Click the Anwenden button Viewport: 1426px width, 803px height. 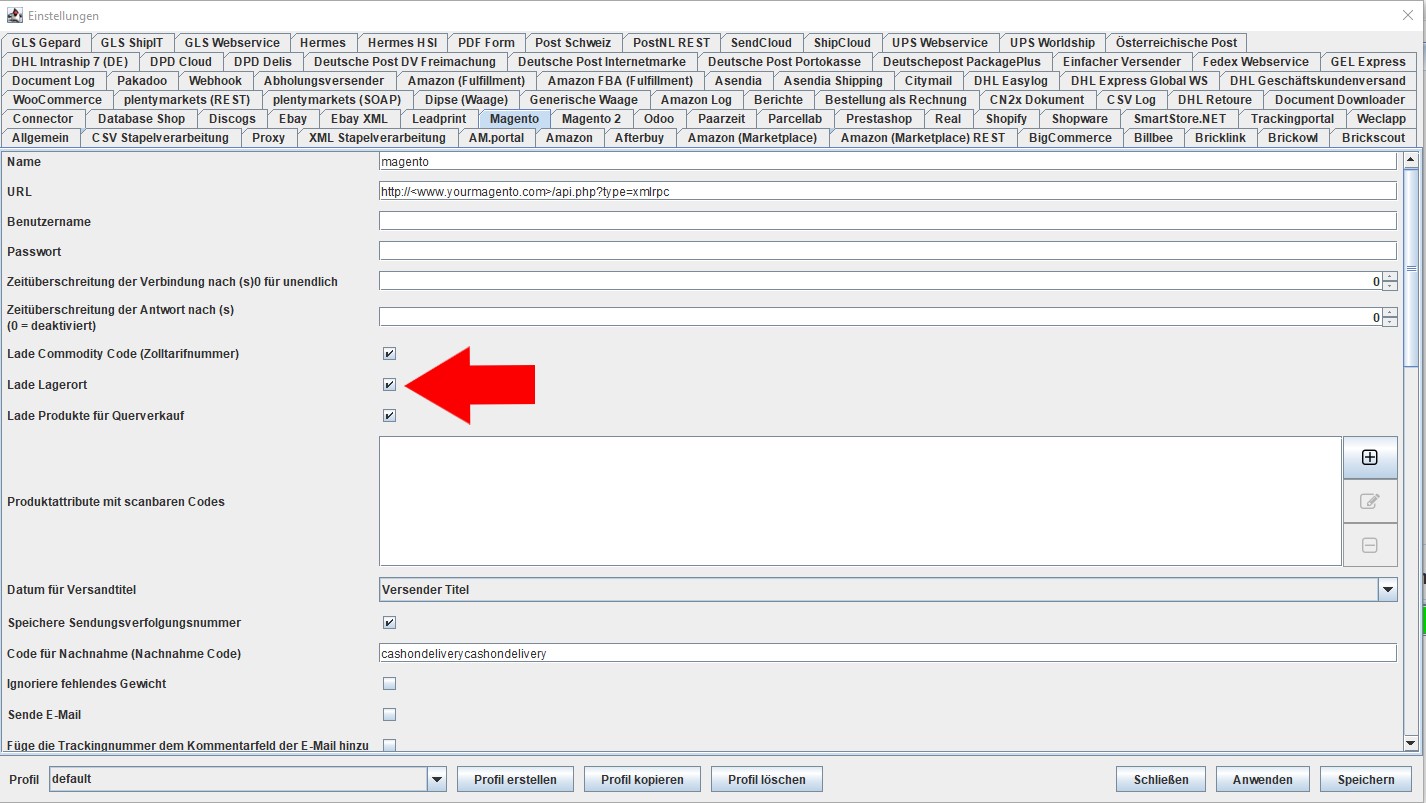1263,779
